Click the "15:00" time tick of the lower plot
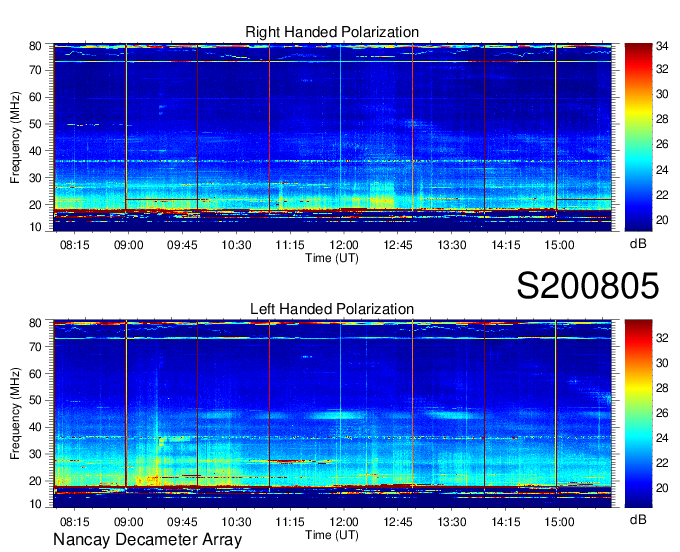Image resolution: width=680 pixels, height=552 pixels. tap(559, 522)
